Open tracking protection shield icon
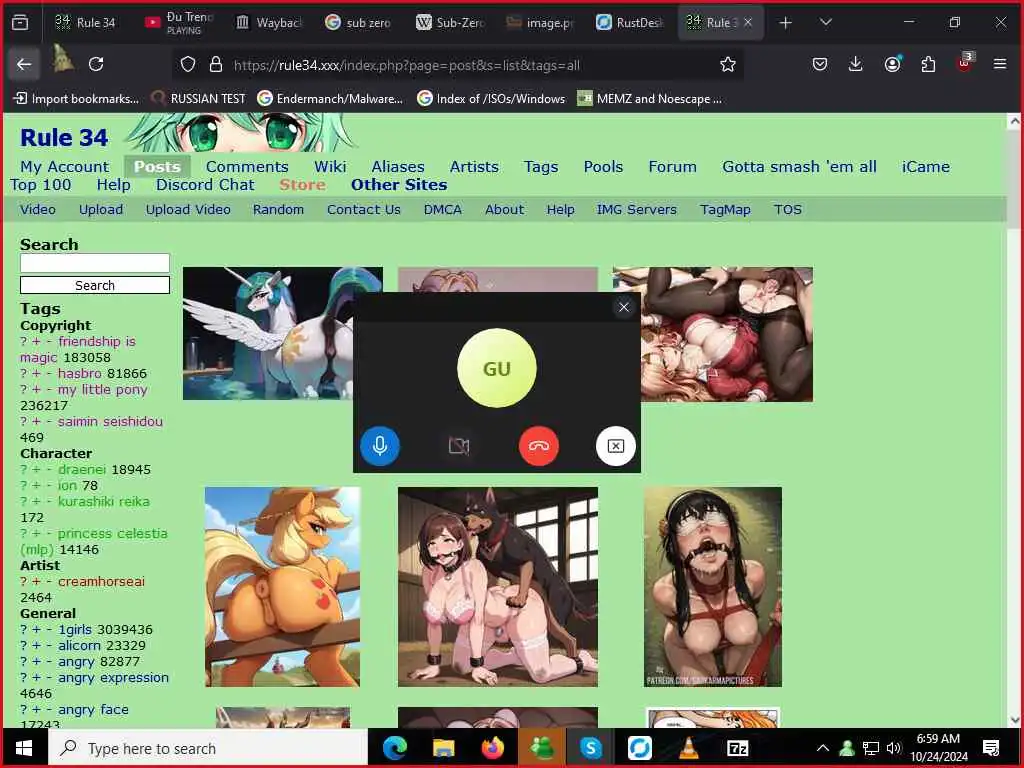The width and height of the screenshot is (1024, 768). (x=188, y=64)
